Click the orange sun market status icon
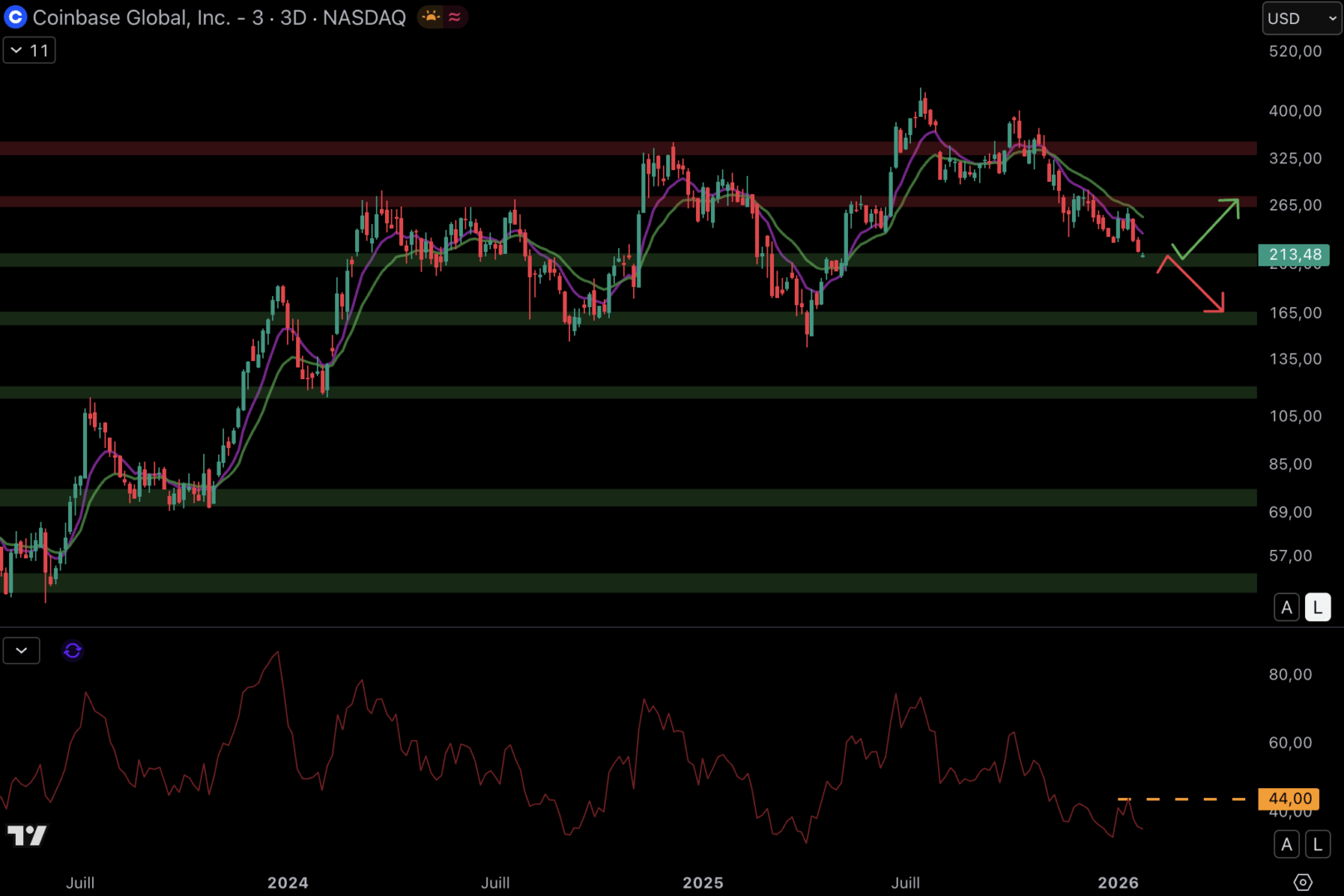Image resolution: width=1344 pixels, height=896 pixels. (431, 17)
